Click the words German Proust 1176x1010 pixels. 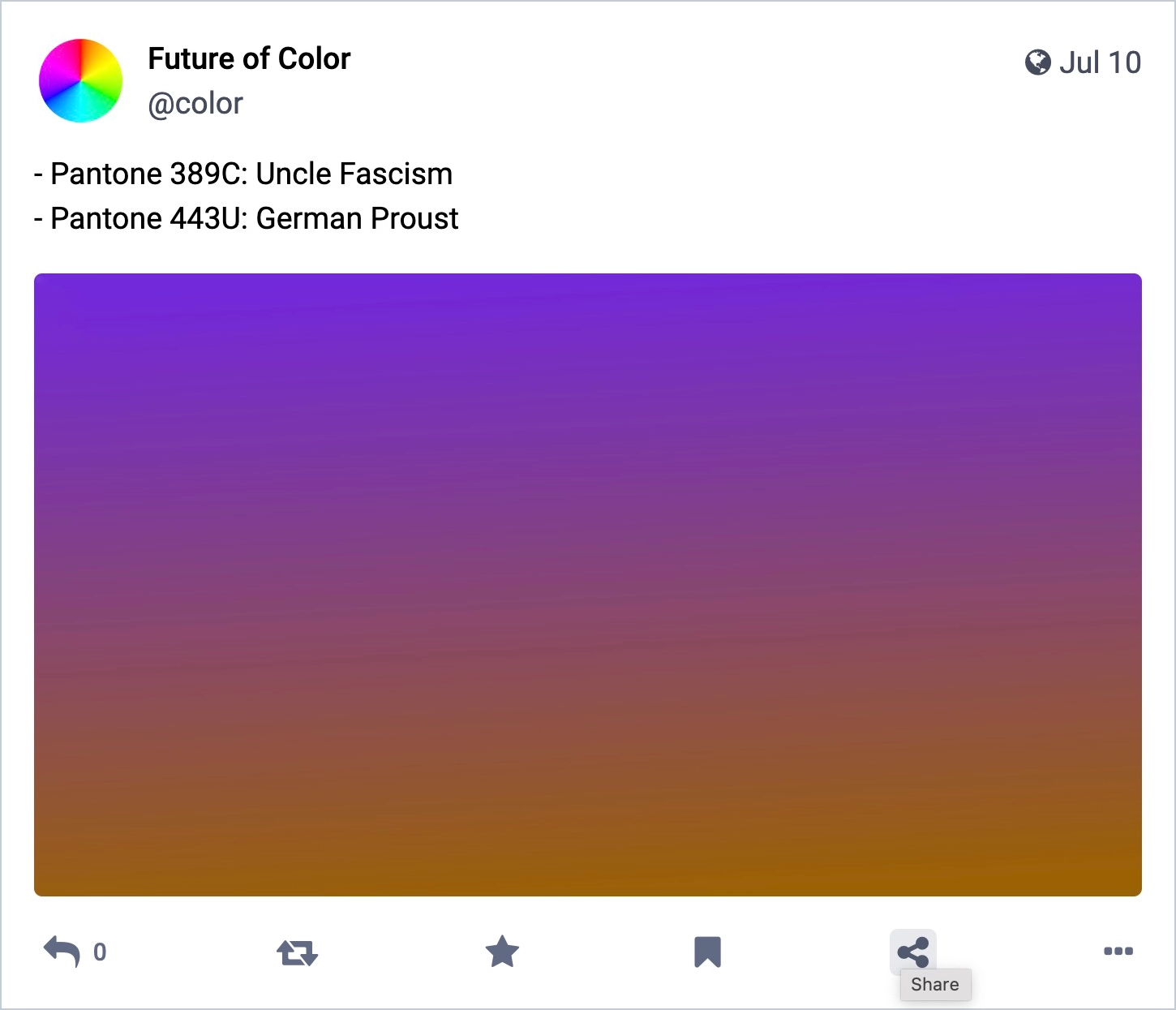coord(358,218)
